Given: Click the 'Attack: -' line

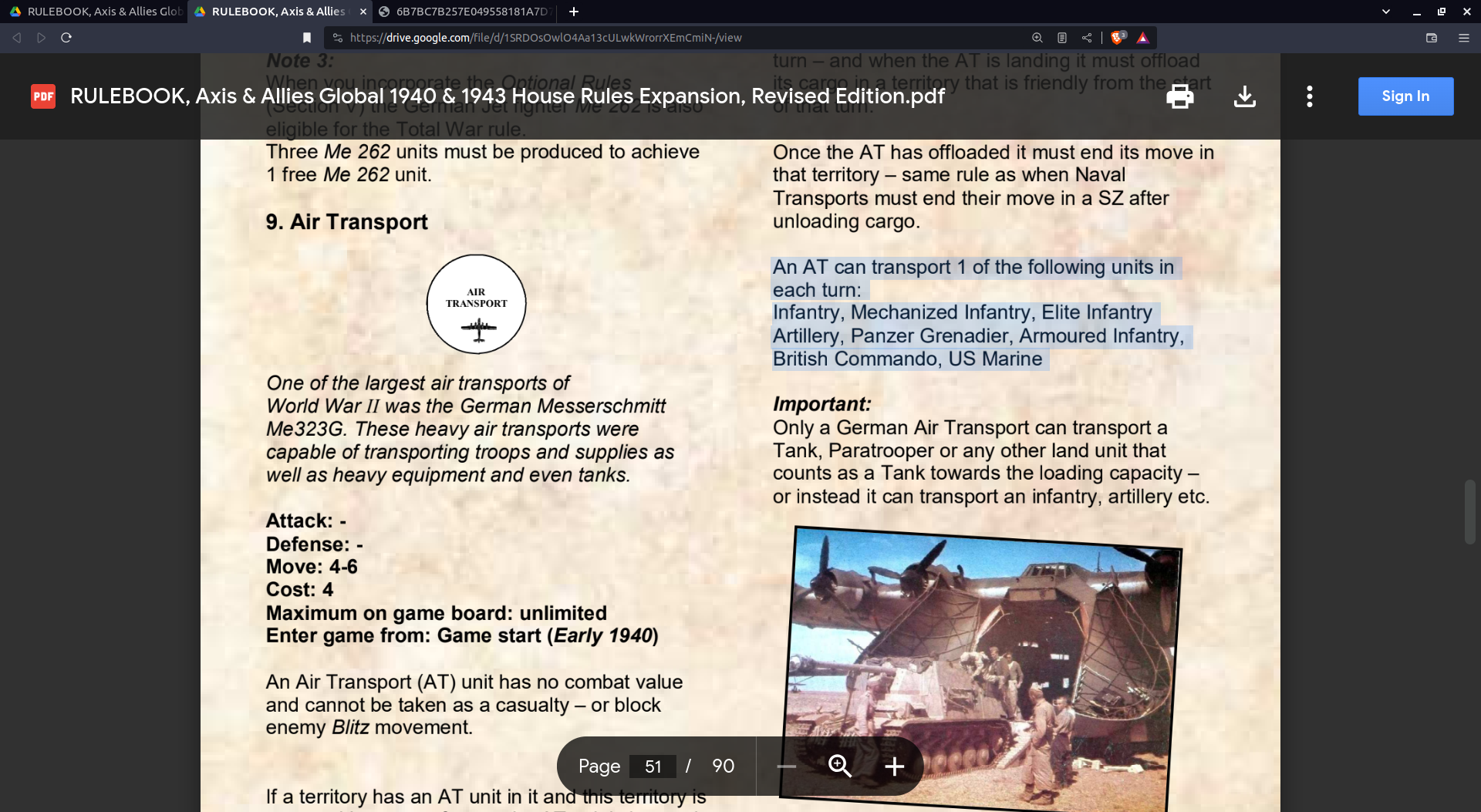Looking at the screenshot, I should coord(305,521).
